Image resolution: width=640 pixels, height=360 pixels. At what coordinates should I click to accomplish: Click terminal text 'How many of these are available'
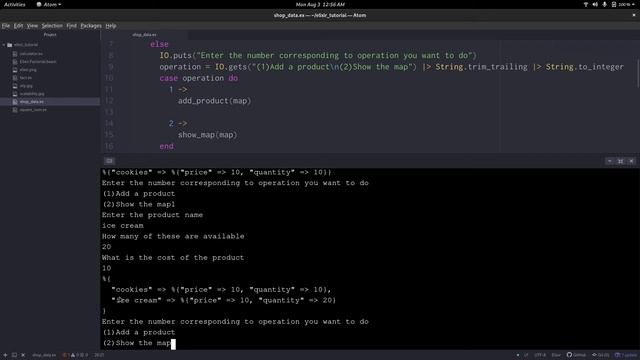coord(173,236)
